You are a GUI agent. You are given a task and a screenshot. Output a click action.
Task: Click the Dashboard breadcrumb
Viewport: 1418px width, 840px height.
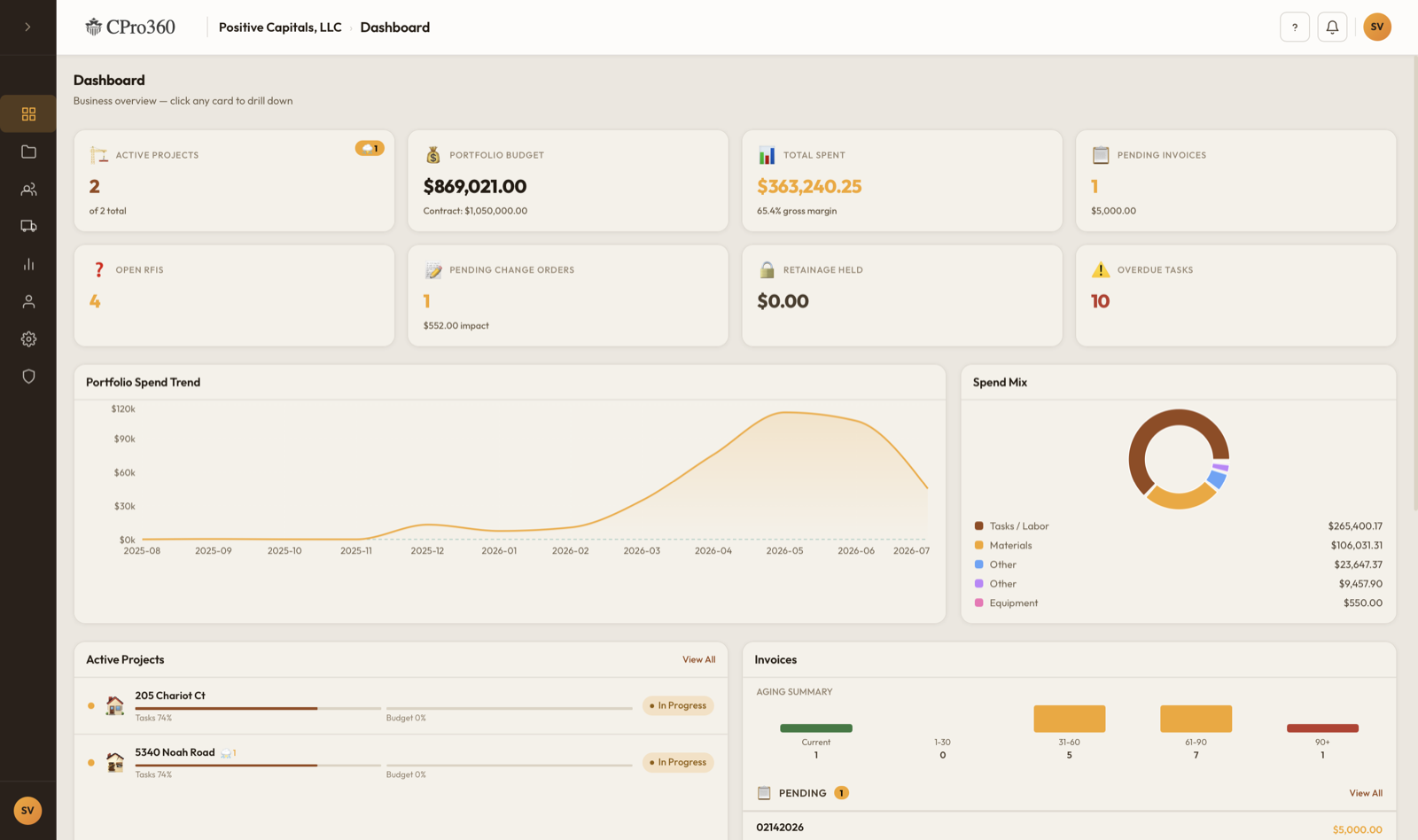395,27
